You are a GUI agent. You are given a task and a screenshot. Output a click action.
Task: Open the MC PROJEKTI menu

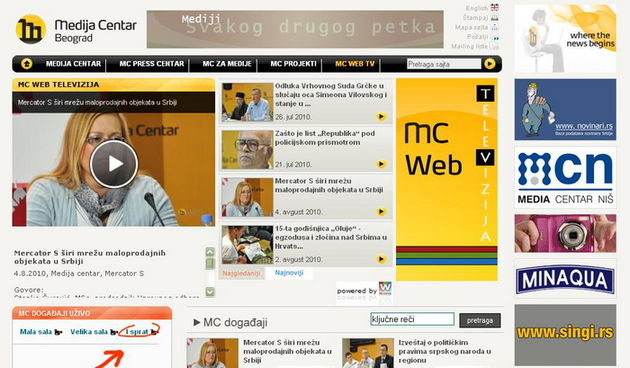point(293,64)
